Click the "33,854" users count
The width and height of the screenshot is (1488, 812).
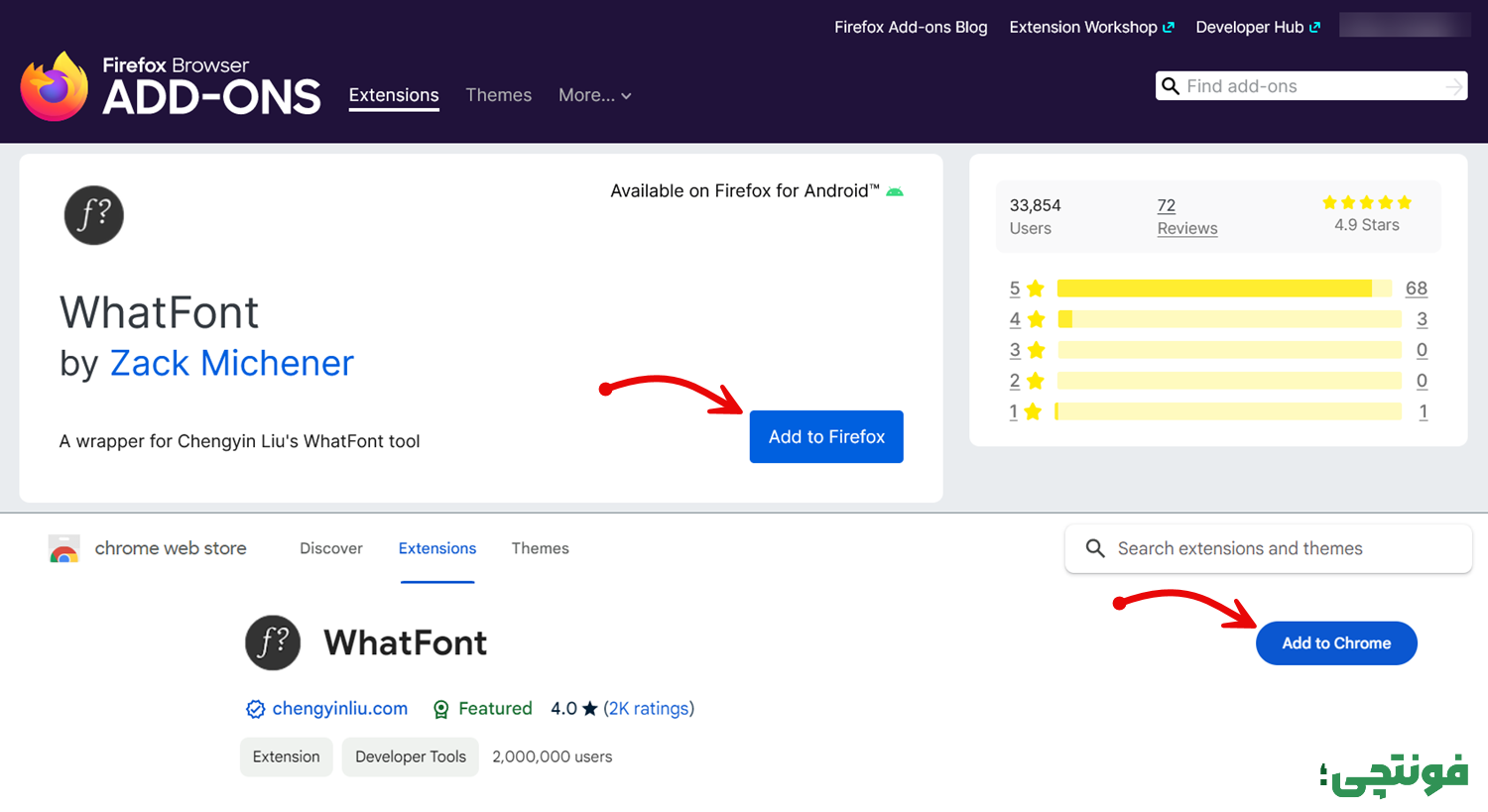[x=1036, y=205]
